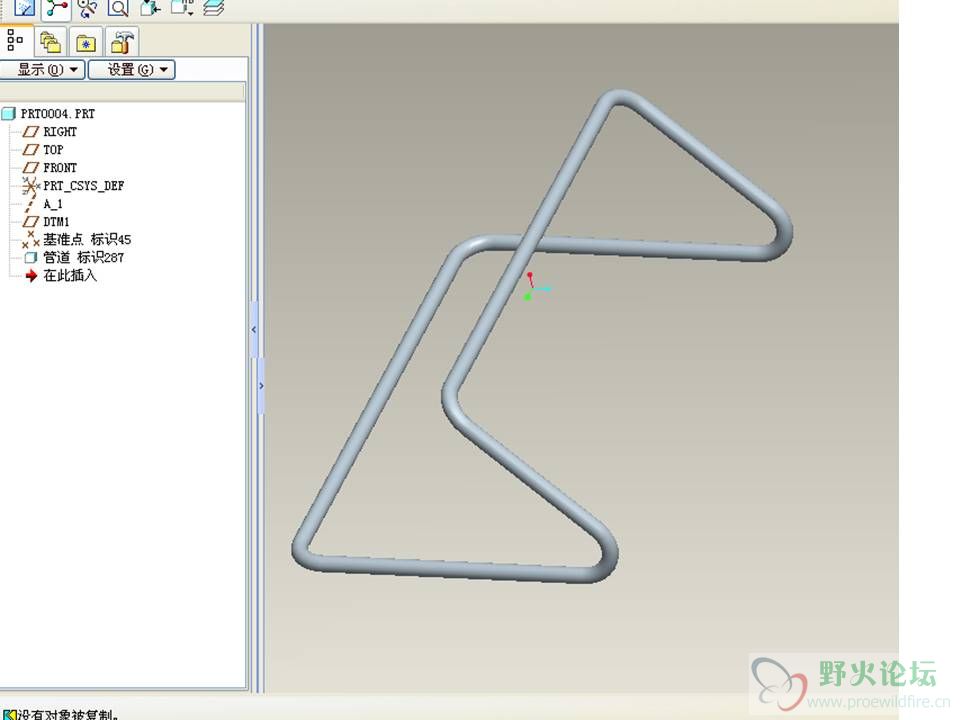Image resolution: width=960 pixels, height=720 pixels.
Task: Click the datum point icon beside 基准点
Action: click(31, 239)
